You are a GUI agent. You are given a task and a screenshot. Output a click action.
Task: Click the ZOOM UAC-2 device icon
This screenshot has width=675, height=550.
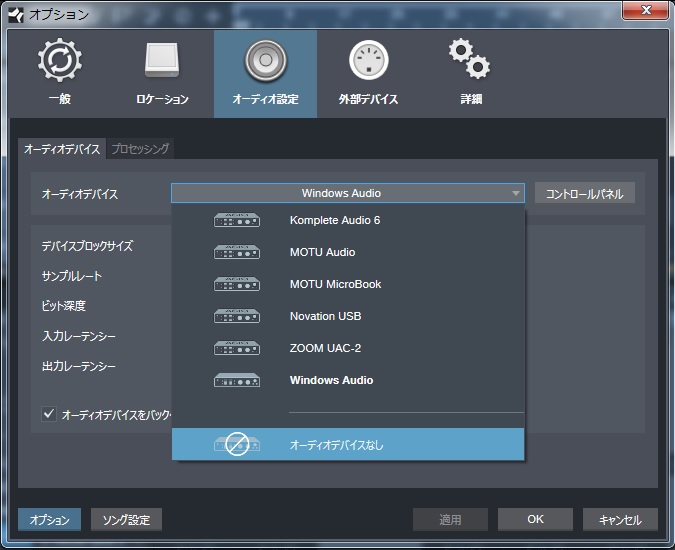237,348
